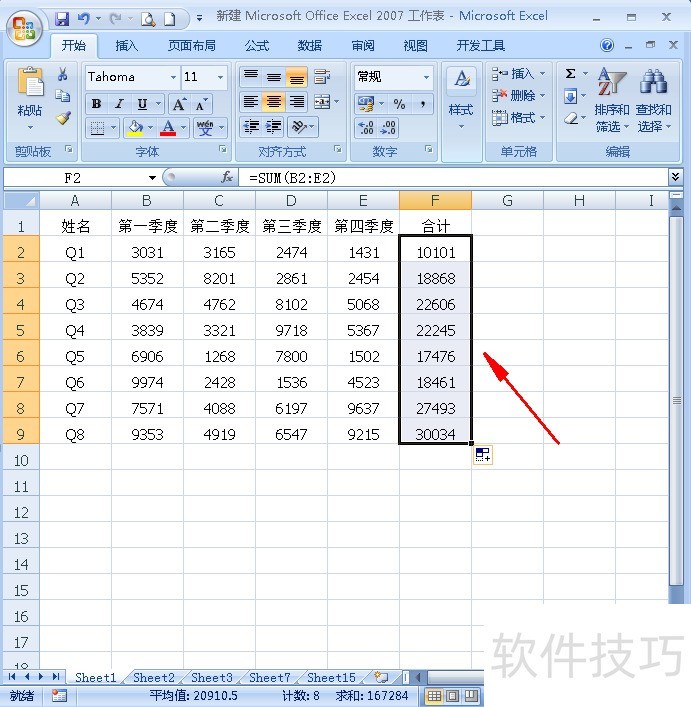Open the 数字 number dialog launcher

tap(429, 149)
